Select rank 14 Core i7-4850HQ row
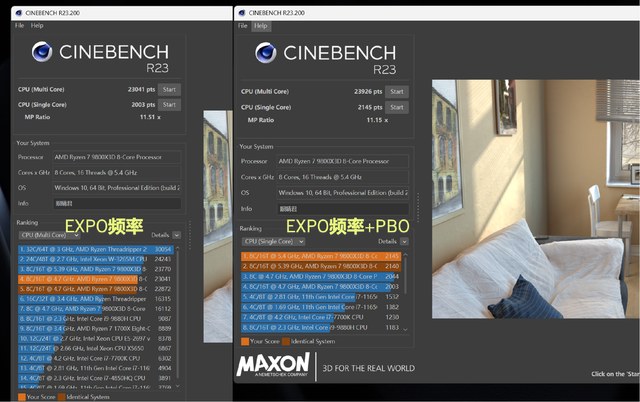Screen dimensions: 640x402 (96, 378)
